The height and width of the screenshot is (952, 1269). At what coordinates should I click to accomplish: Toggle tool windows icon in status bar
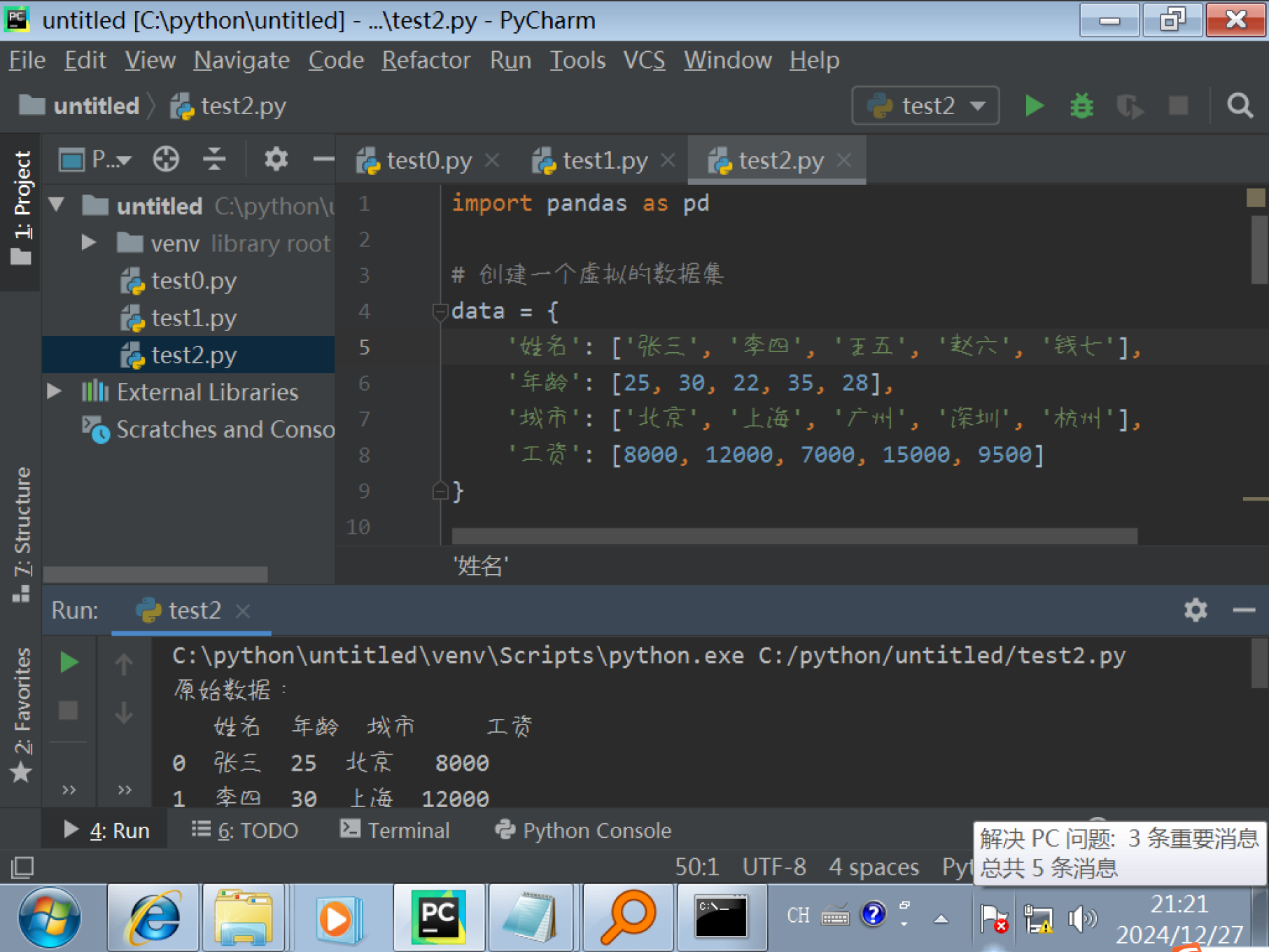(22, 867)
